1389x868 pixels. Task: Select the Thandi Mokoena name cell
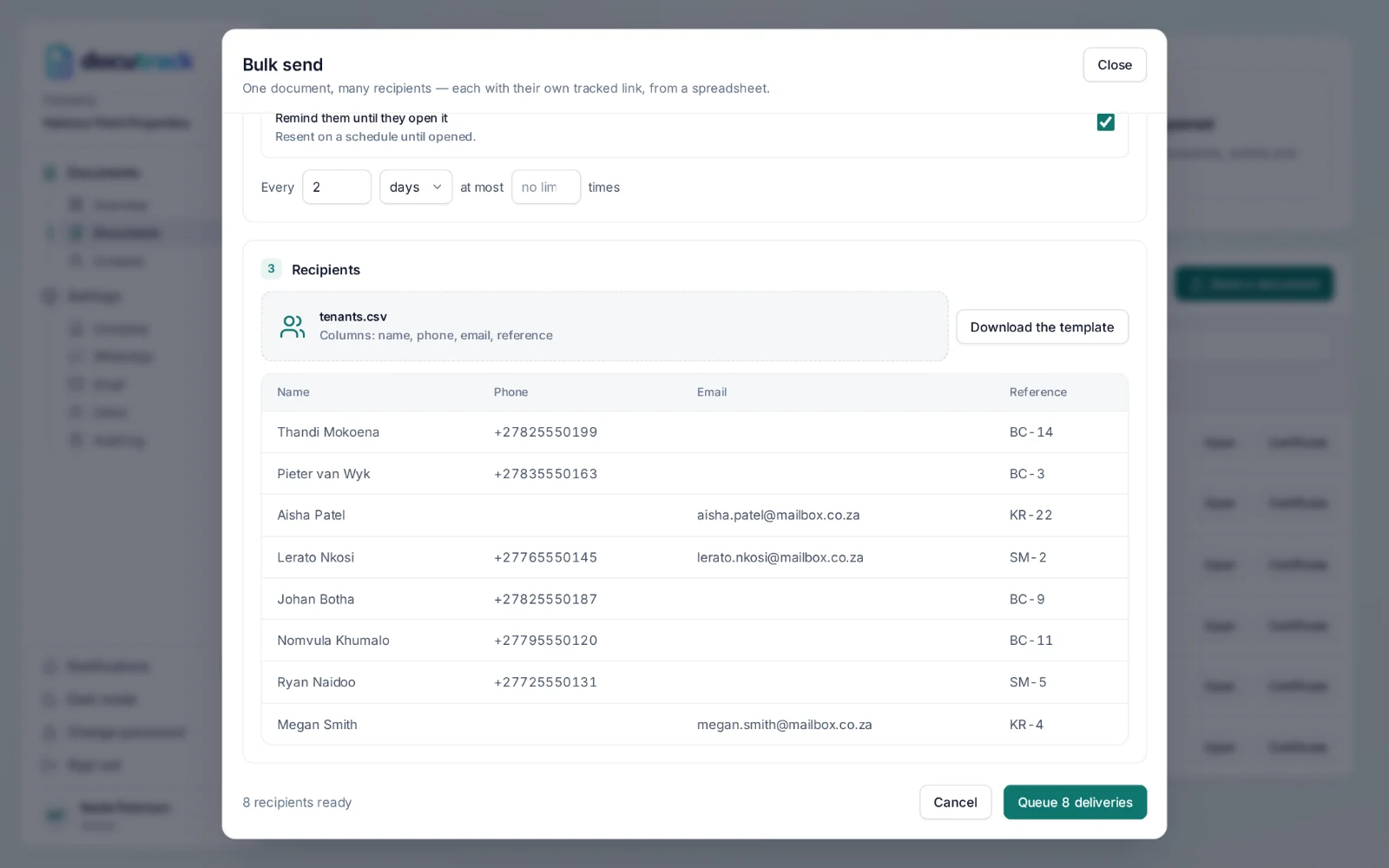(328, 432)
